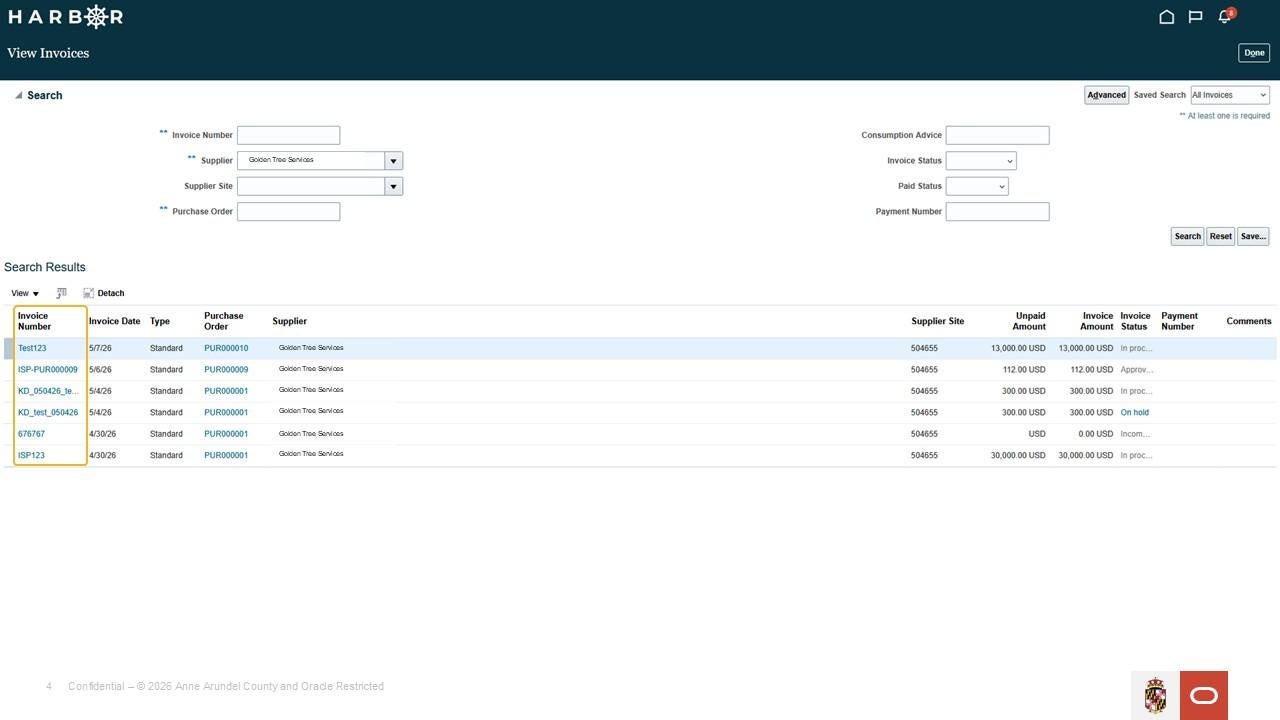Click the Advanced search button
The height and width of the screenshot is (720, 1280).
click(x=1107, y=95)
